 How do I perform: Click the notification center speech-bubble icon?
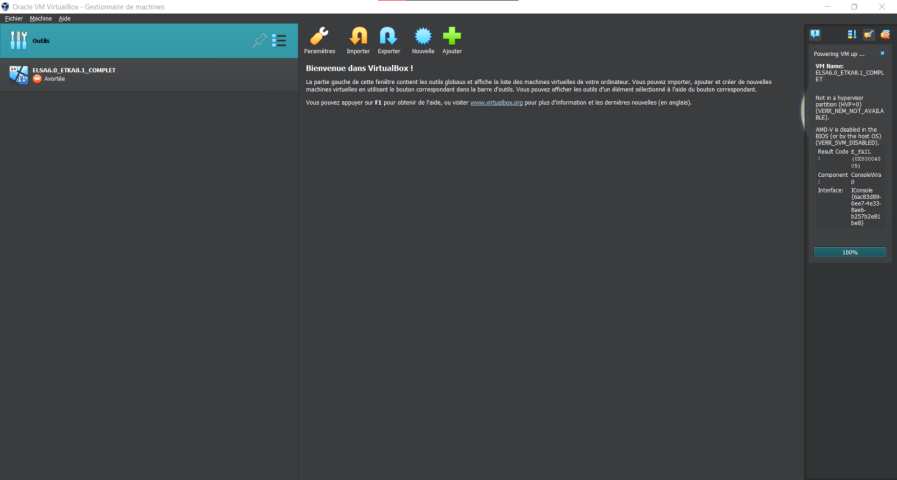pos(815,34)
